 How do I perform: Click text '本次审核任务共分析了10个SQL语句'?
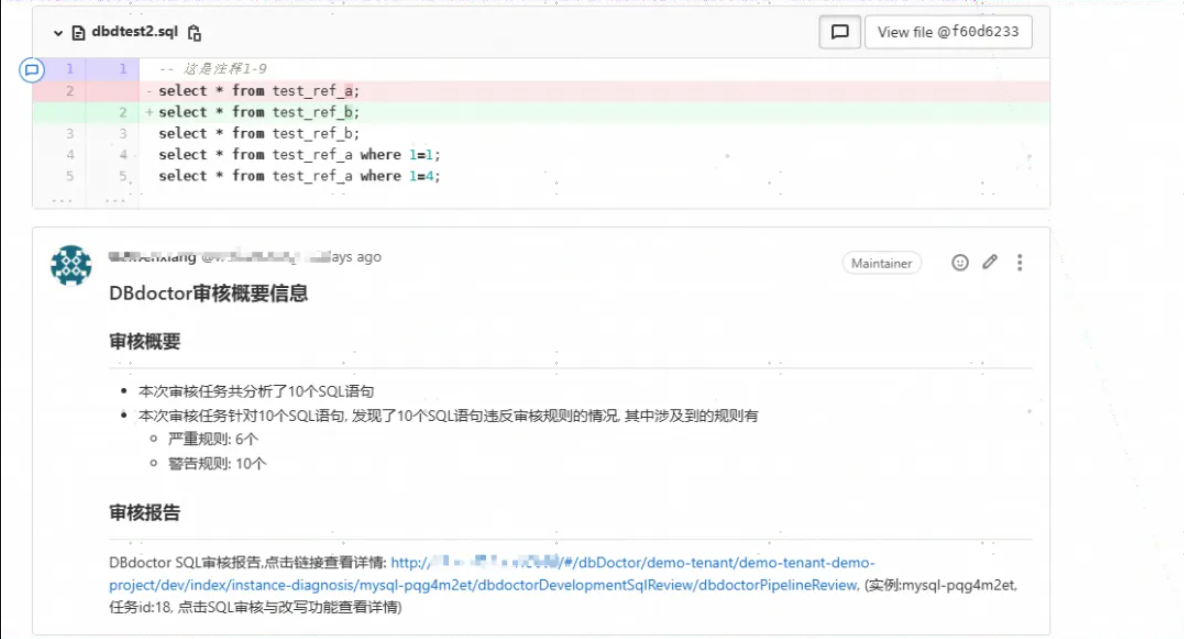[256, 391]
